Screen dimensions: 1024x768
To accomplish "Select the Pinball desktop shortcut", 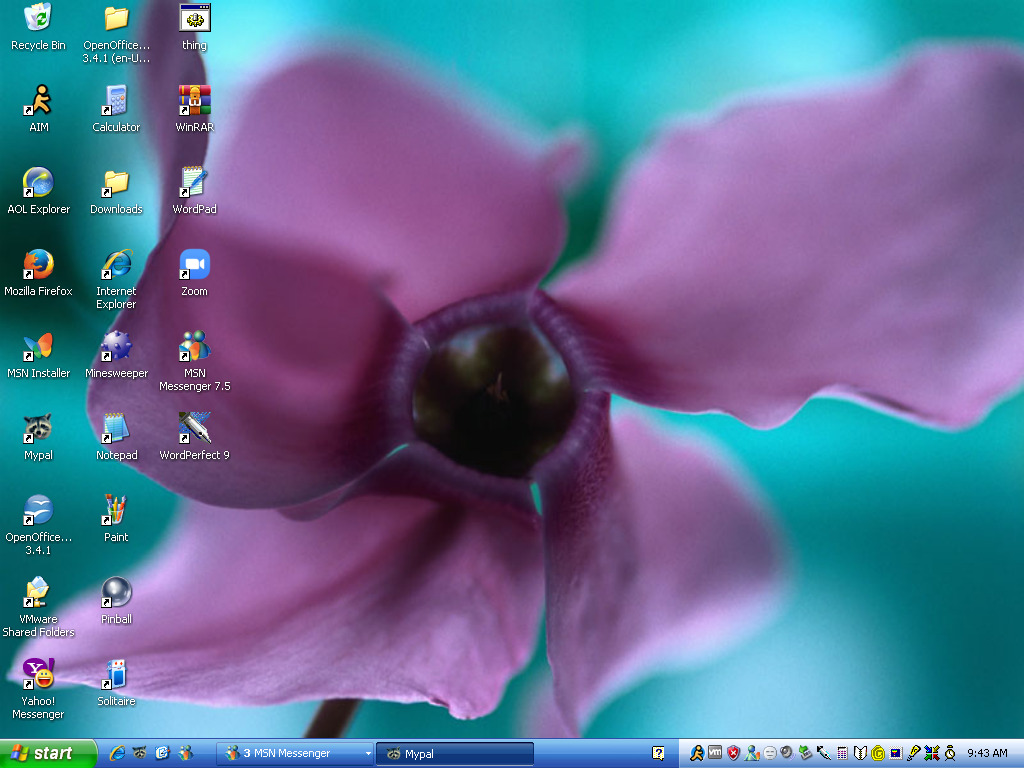I will click(116, 593).
